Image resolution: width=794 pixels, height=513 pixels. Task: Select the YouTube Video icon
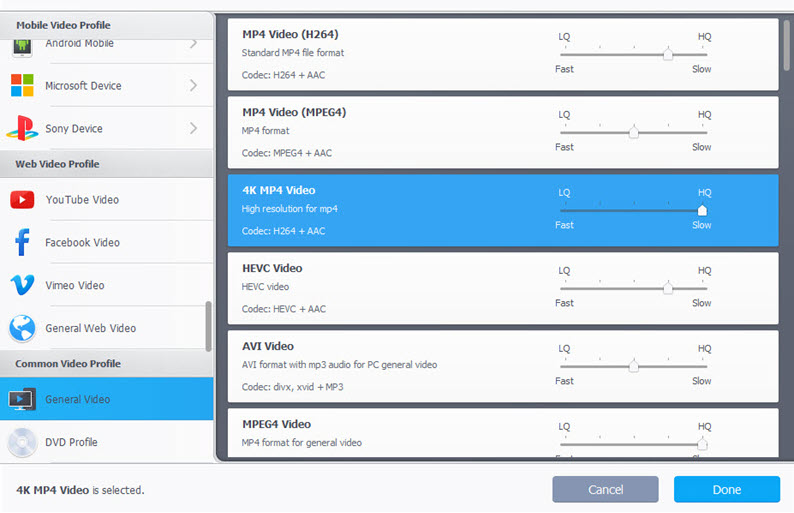click(x=22, y=200)
